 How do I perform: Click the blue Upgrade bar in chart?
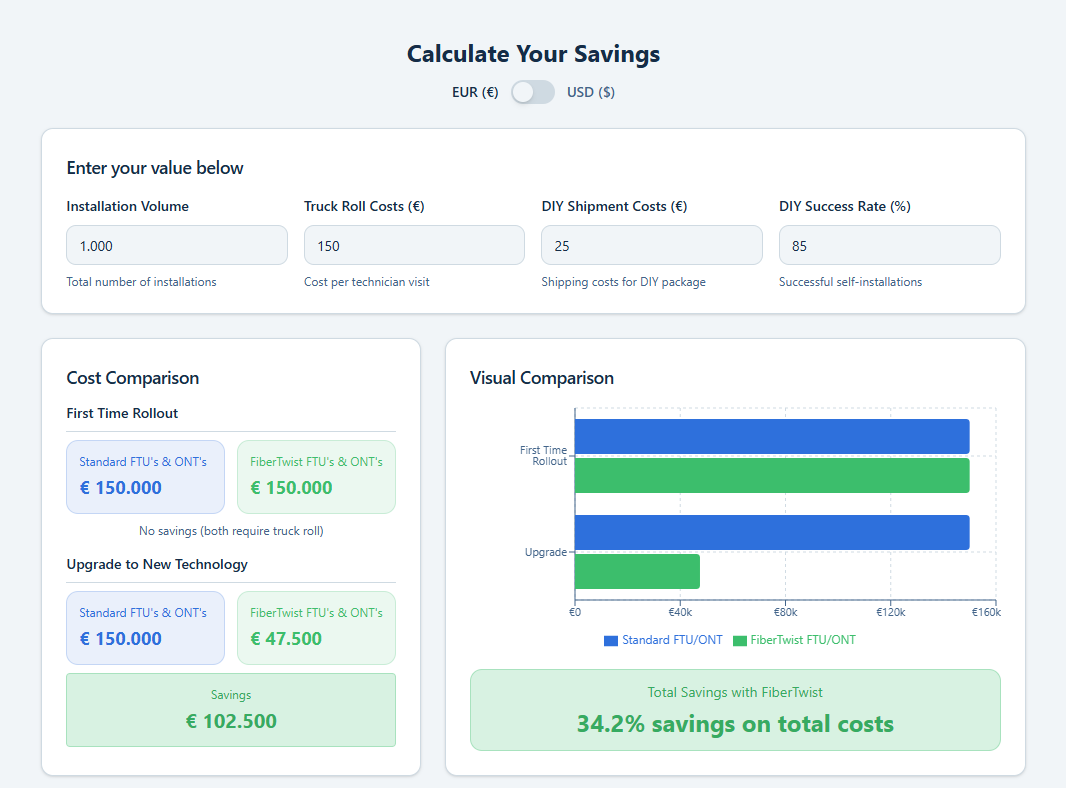(772, 532)
